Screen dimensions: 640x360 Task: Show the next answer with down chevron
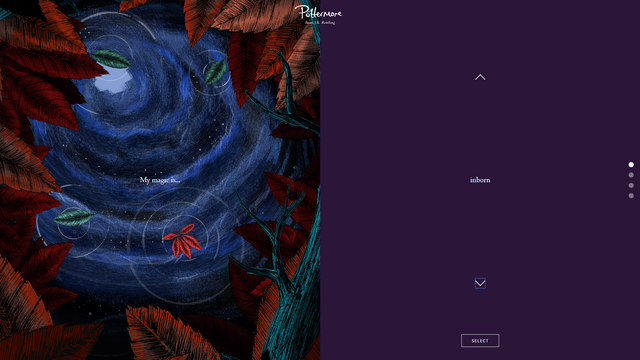point(480,283)
